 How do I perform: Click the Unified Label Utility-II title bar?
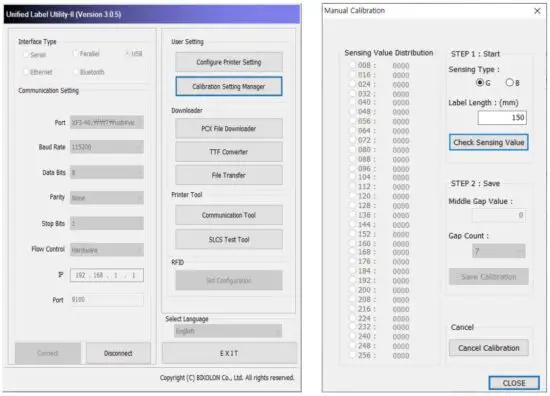pyautogui.click(x=152, y=14)
